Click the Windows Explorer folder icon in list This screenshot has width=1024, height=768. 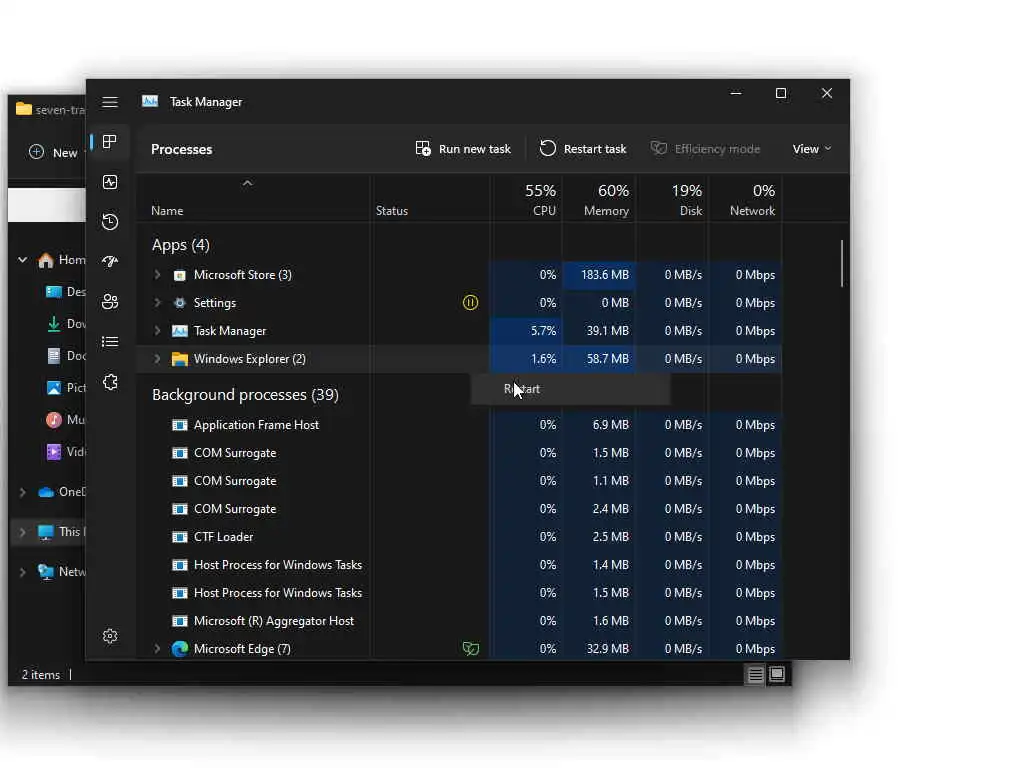[x=180, y=359]
